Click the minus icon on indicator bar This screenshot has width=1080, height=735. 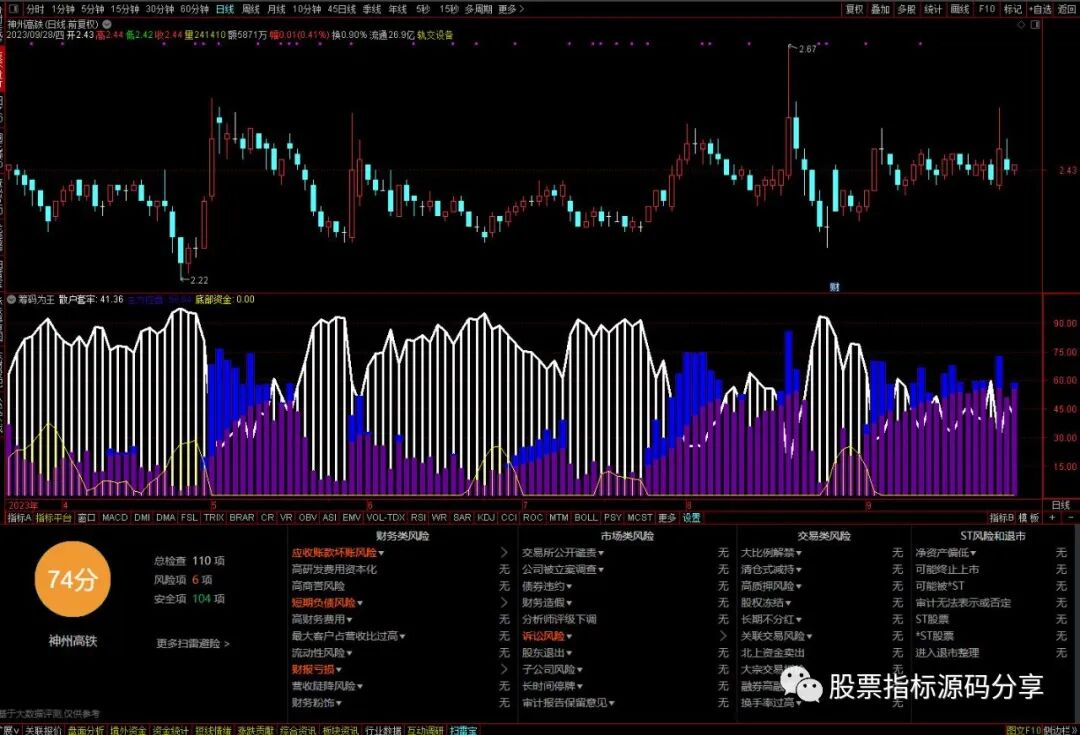pyautogui.click(x=1070, y=517)
